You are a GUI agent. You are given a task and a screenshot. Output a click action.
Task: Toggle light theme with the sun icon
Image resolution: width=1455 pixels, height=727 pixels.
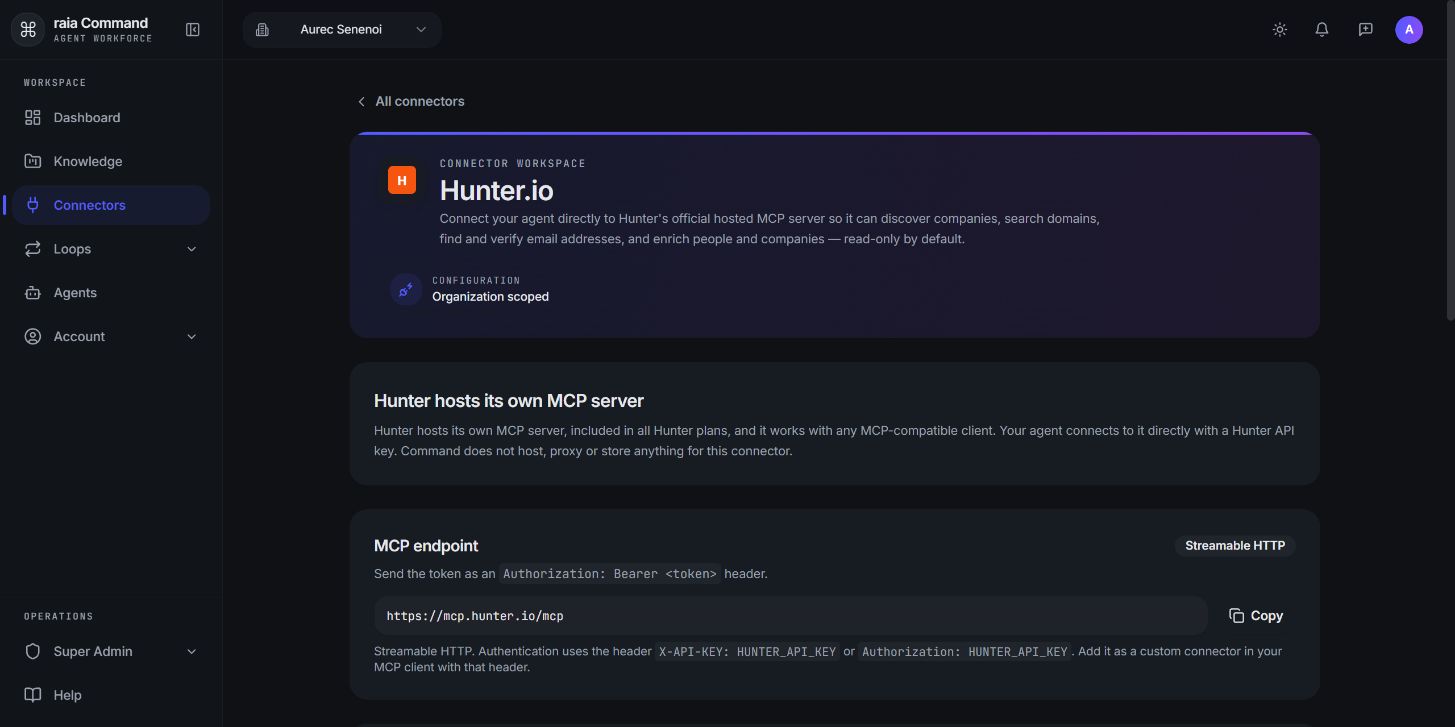[1279, 30]
